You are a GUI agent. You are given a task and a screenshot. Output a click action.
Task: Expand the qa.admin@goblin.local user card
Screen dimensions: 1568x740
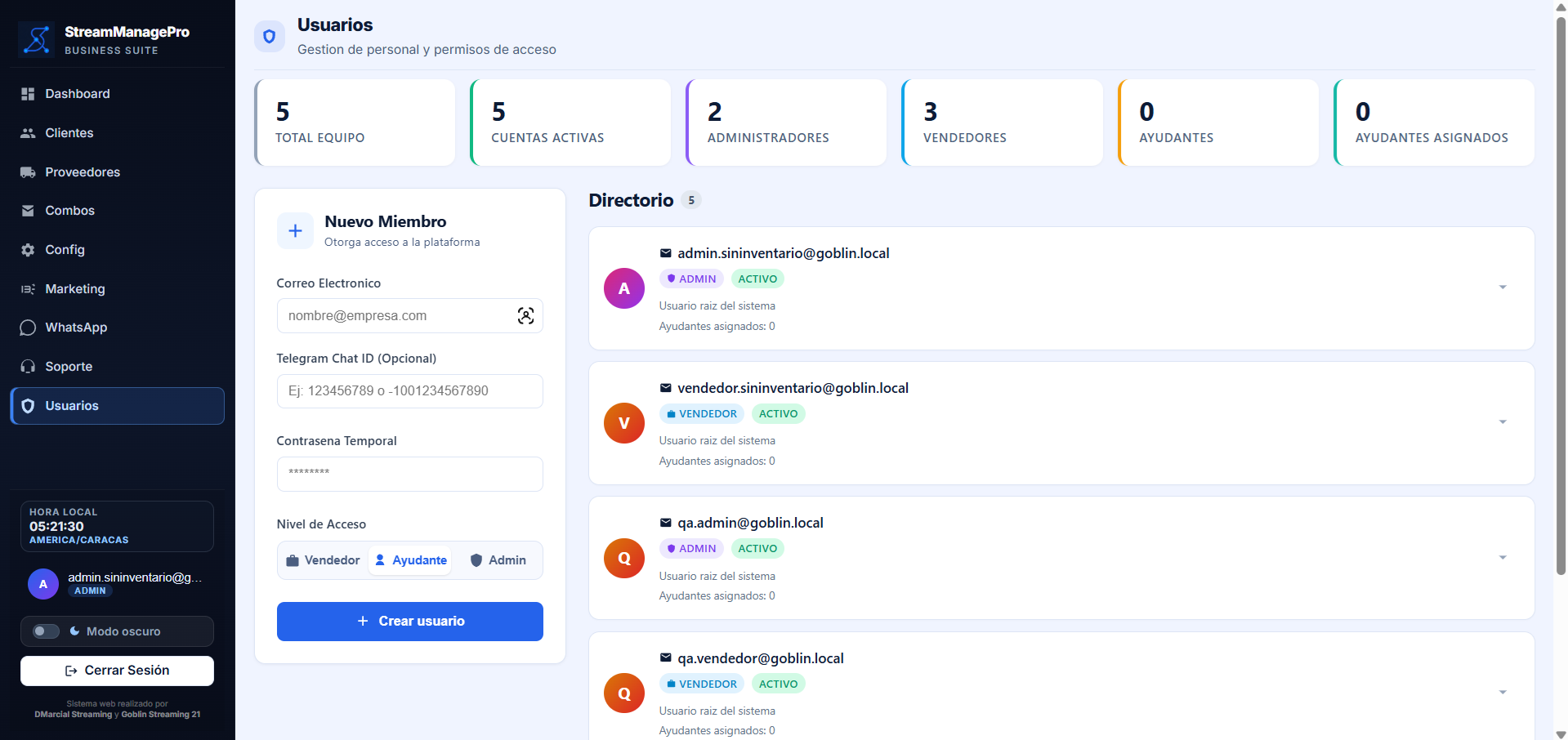[1503, 558]
